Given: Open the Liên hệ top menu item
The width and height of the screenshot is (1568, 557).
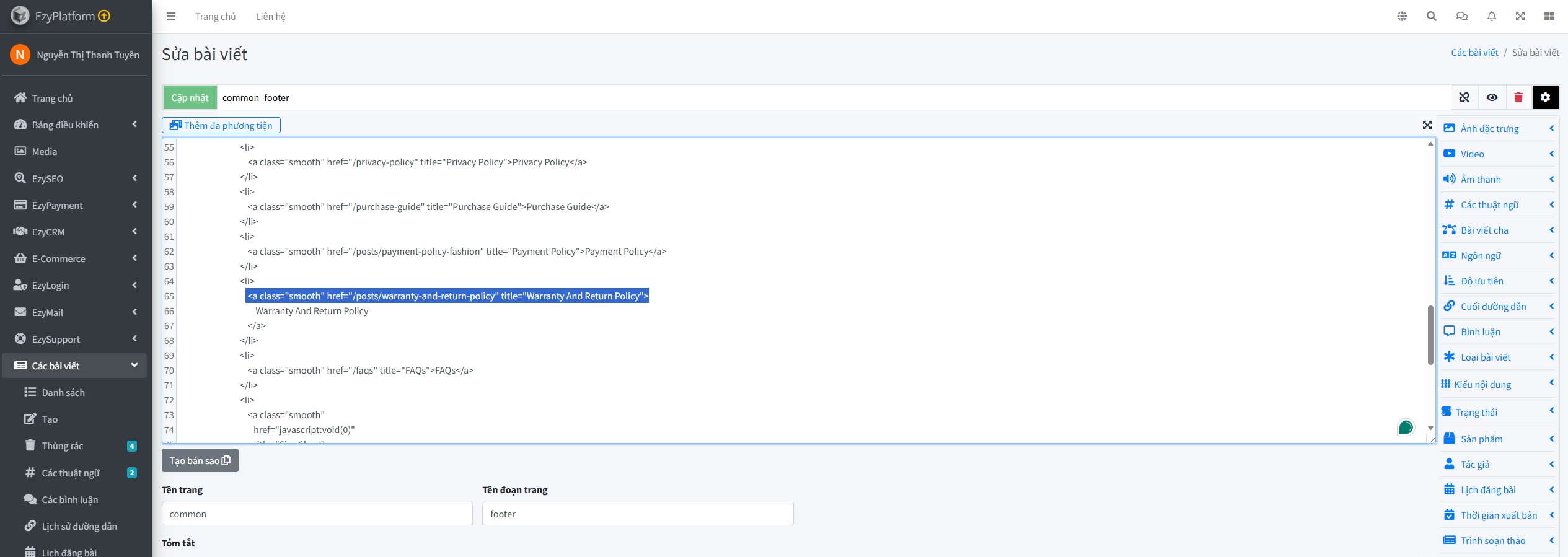Looking at the screenshot, I should [270, 17].
